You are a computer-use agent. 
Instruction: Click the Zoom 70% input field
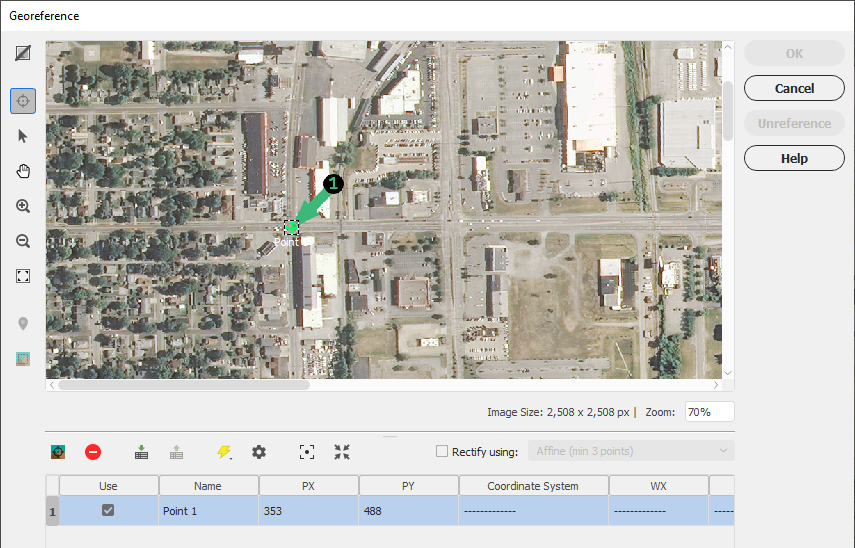pyautogui.click(x=709, y=412)
